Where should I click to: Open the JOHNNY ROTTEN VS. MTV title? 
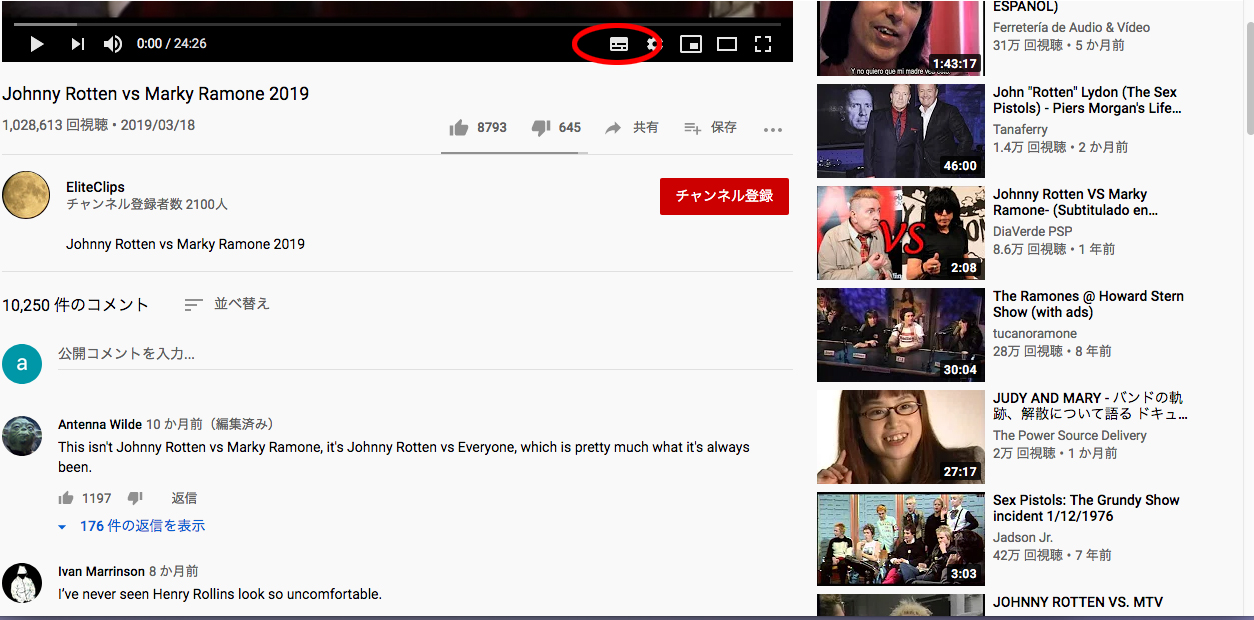(1078, 602)
